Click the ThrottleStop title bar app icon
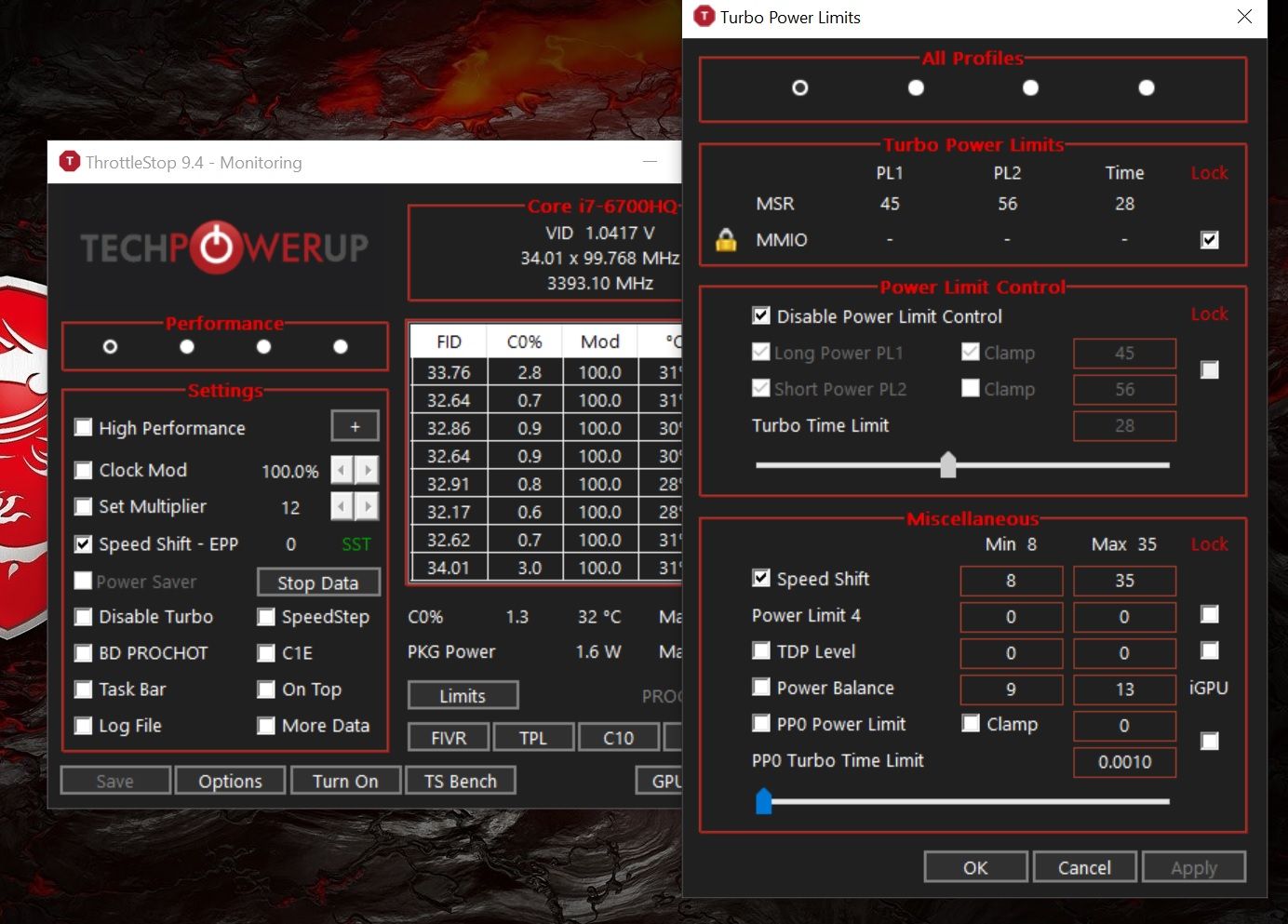Viewport: 1288px width, 924px height. [x=69, y=162]
